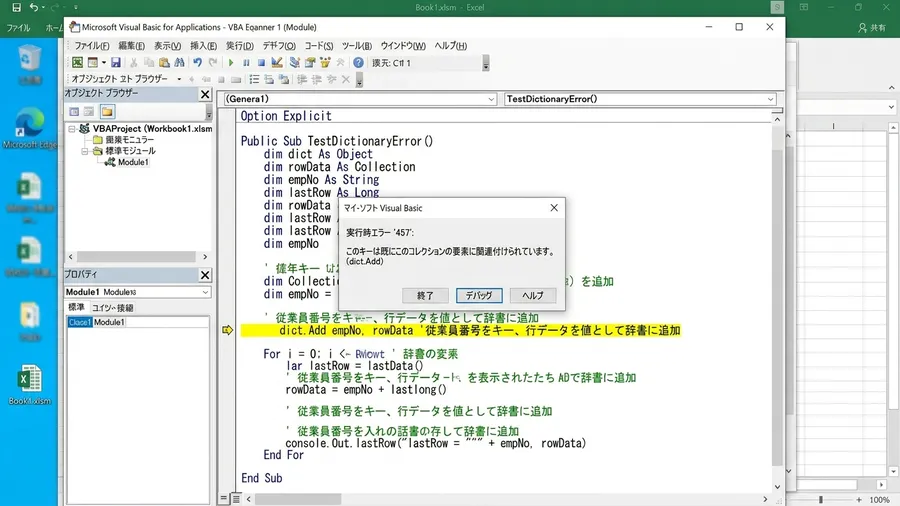
Task: Open the ツール menu
Action: click(356, 46)
